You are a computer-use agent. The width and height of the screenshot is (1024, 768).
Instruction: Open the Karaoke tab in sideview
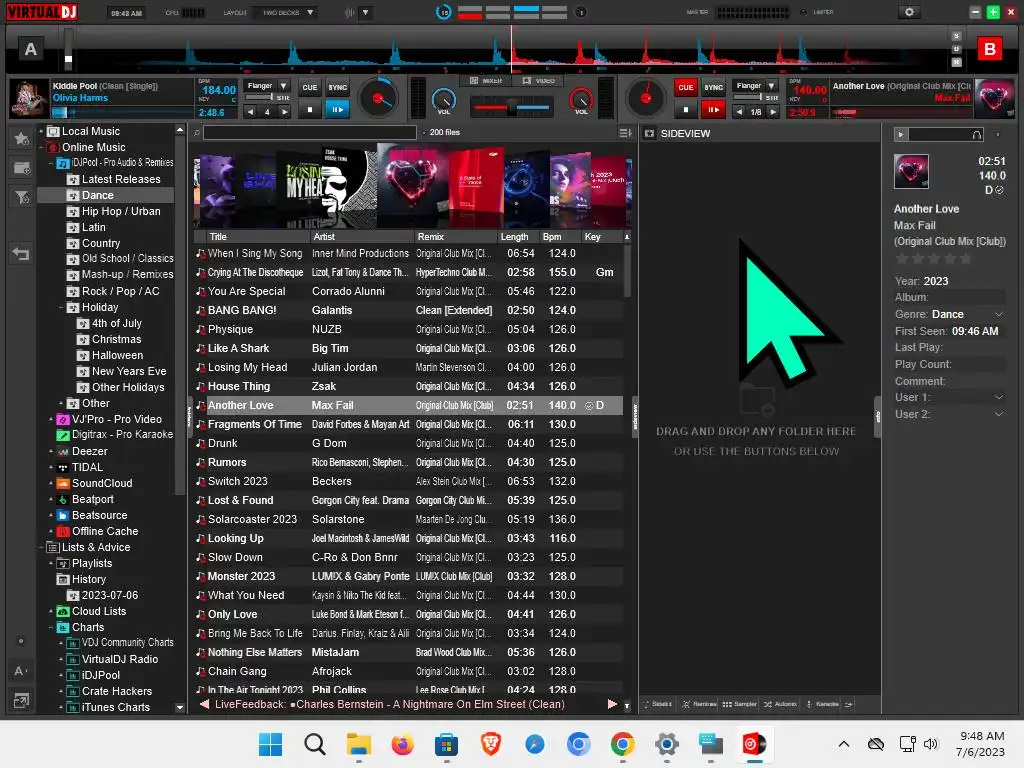pyautogui.click(x=823, y=704)
